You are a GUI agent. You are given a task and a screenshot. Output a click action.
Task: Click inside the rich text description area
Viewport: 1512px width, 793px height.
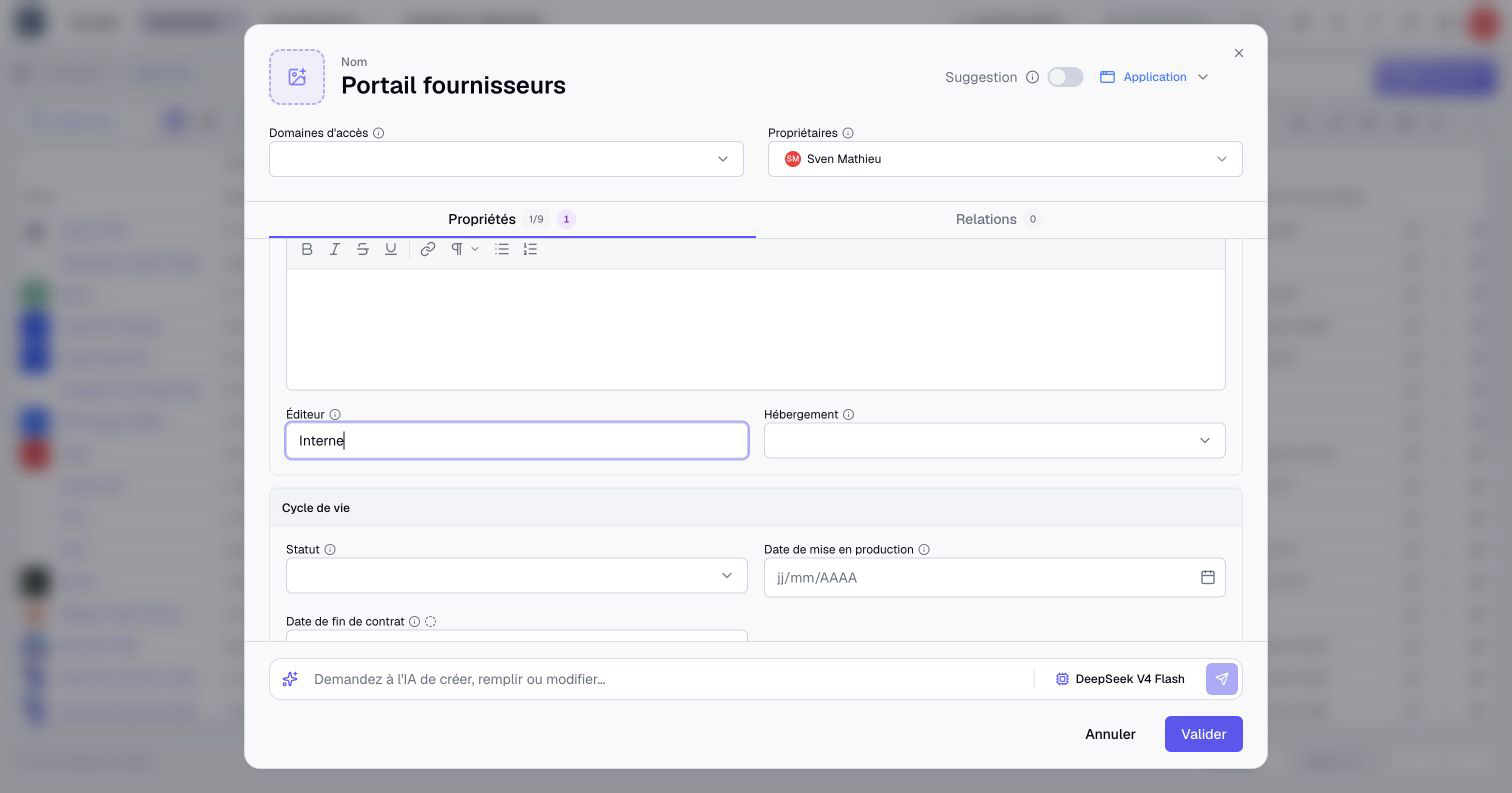[756, 329]
